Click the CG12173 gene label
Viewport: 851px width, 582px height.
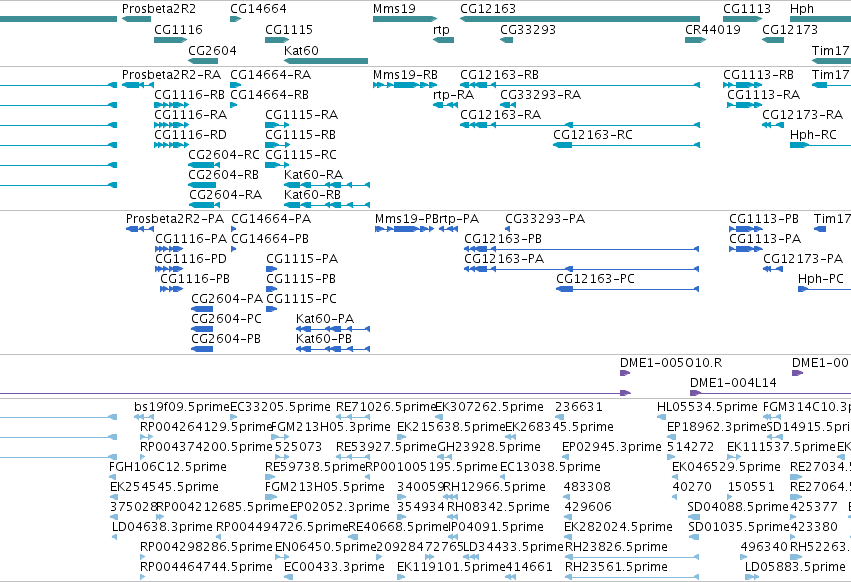pos(790,29)
